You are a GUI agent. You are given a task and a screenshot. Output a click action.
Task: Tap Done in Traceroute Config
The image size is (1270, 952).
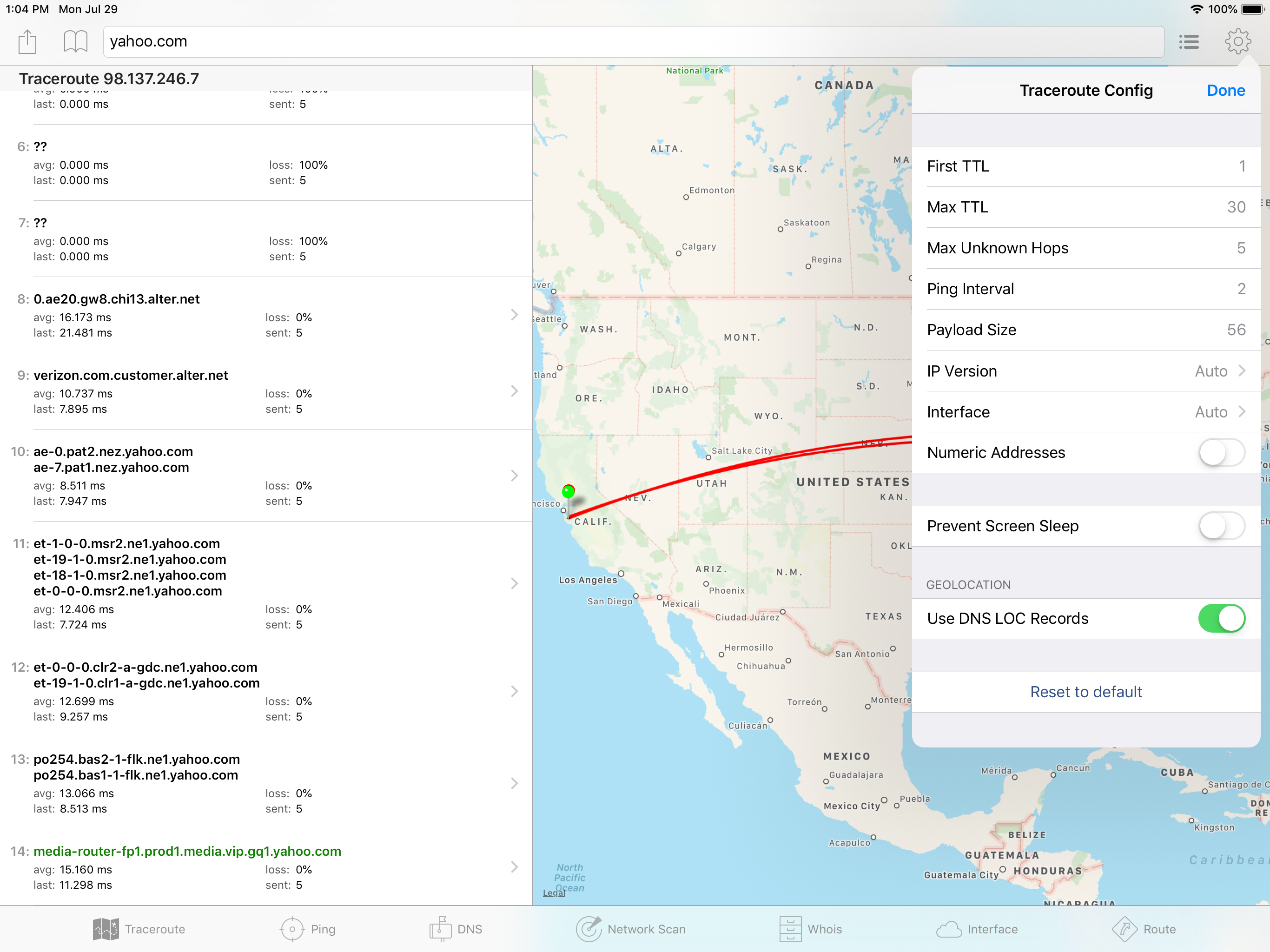pyautogui.click(x=1225, y=91)
